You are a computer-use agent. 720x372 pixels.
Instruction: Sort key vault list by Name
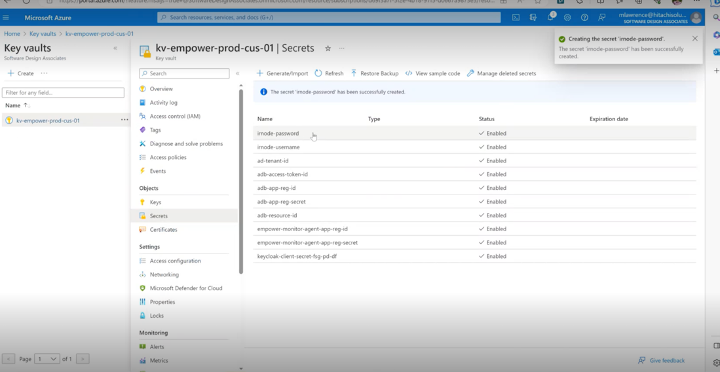17,105
